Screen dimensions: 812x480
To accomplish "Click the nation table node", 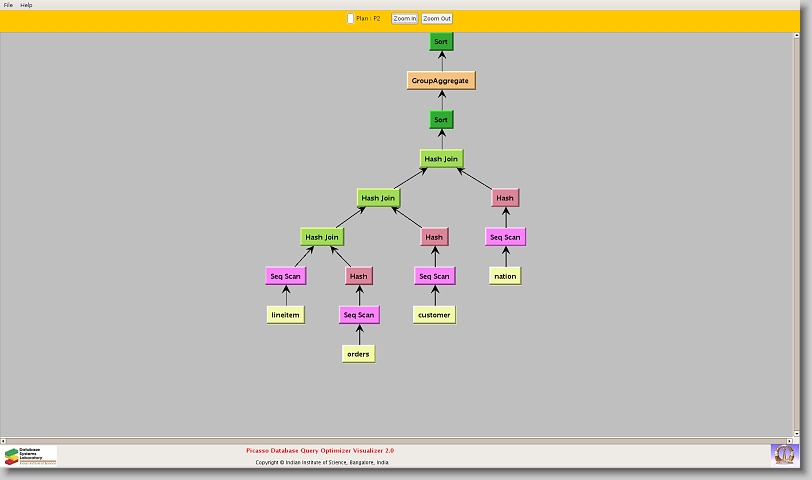I will click(505, 275).
